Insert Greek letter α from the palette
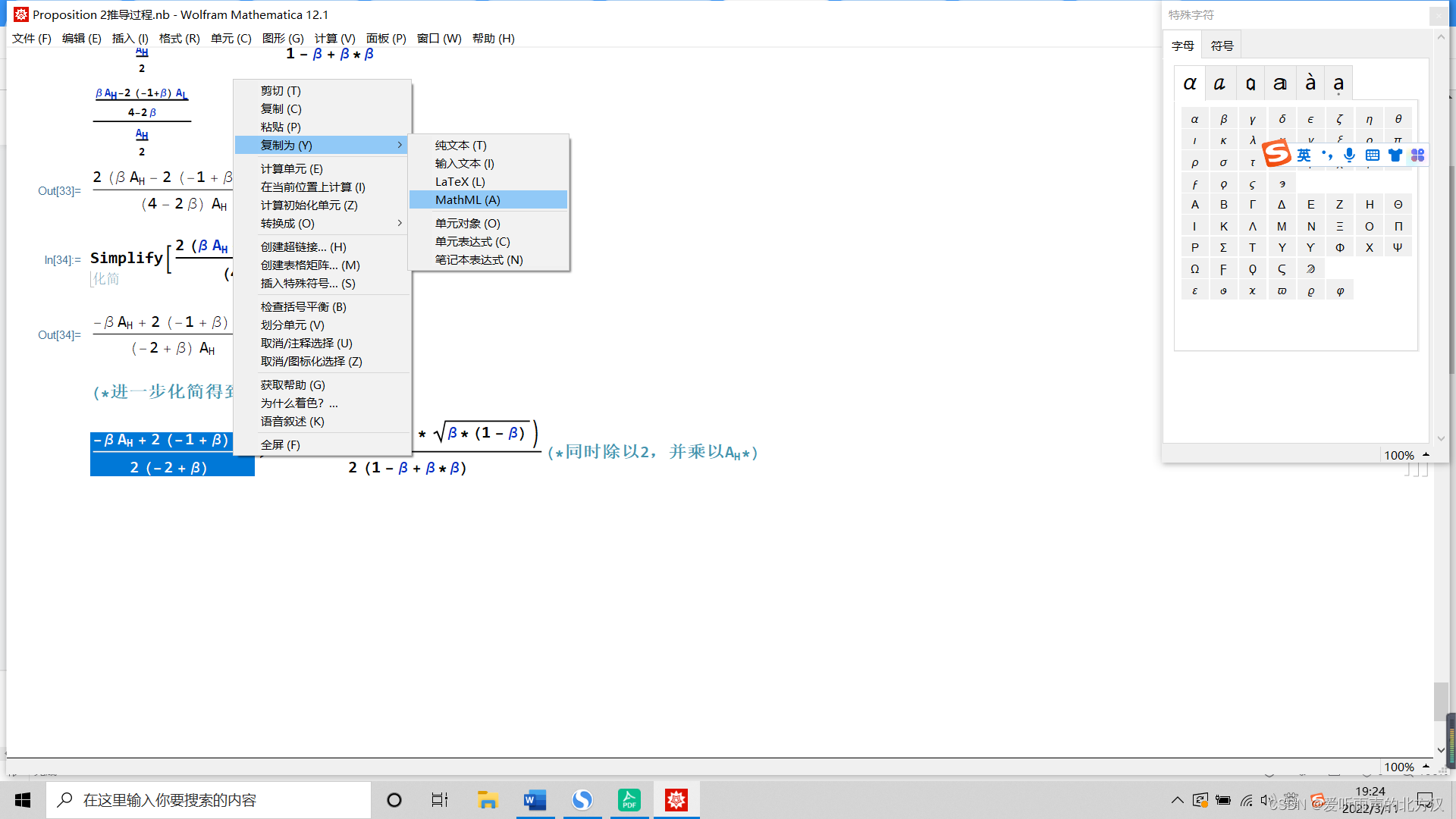1456x819 pixels. (x=1194, y=118)
